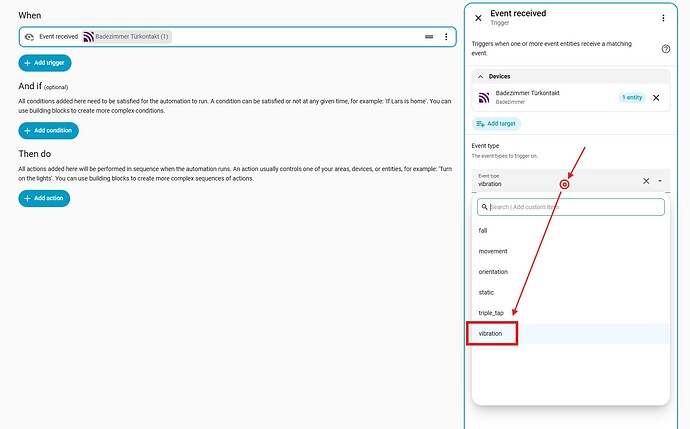Click the Badezimmer Türkontakt device name in panel
The height and width of the screenshot is (429, 690).
pyautogui.click(x=528, y=93)
